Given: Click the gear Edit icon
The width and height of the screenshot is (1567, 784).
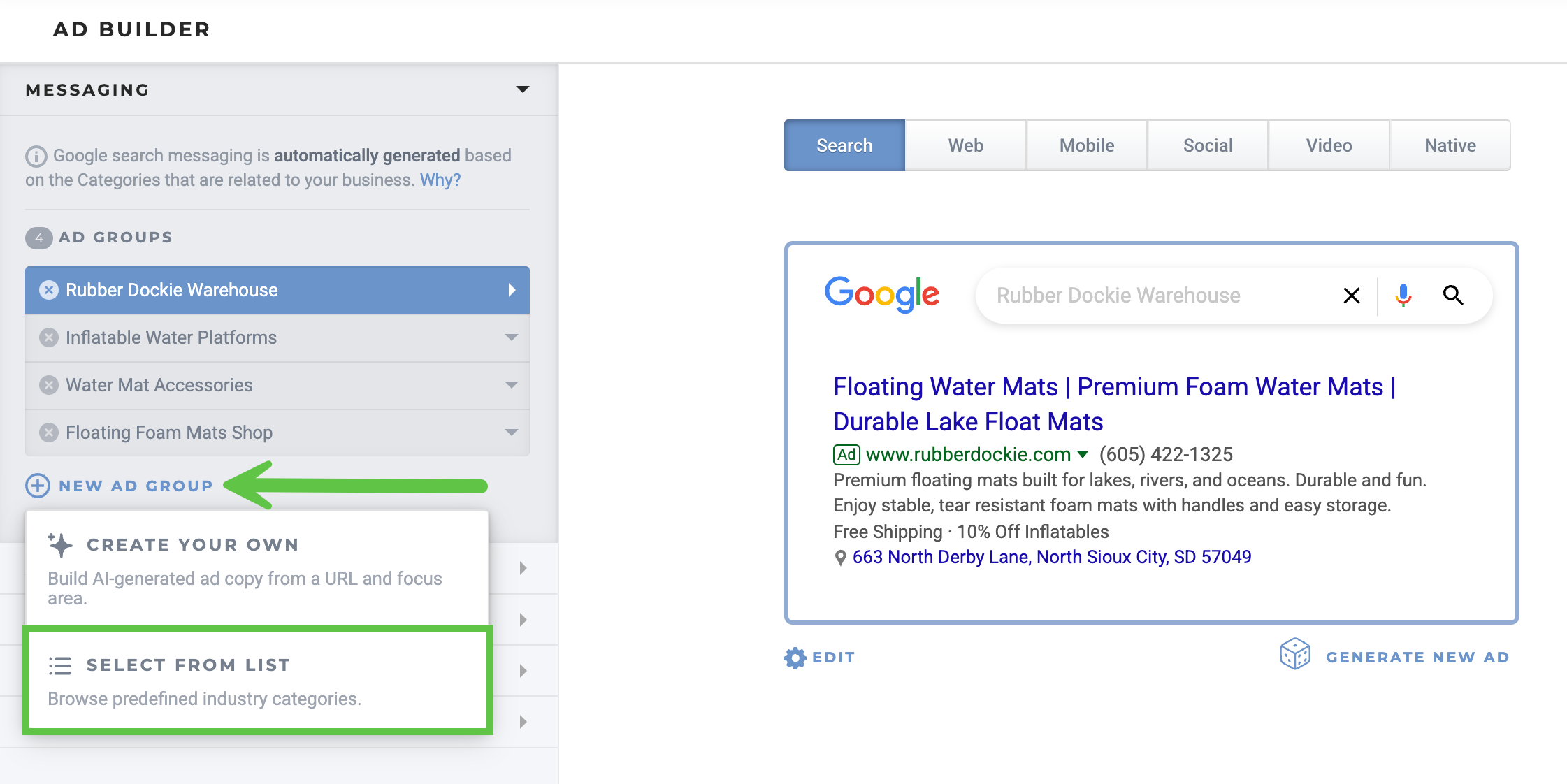Looking at the screenshot, I should point(795,658).
